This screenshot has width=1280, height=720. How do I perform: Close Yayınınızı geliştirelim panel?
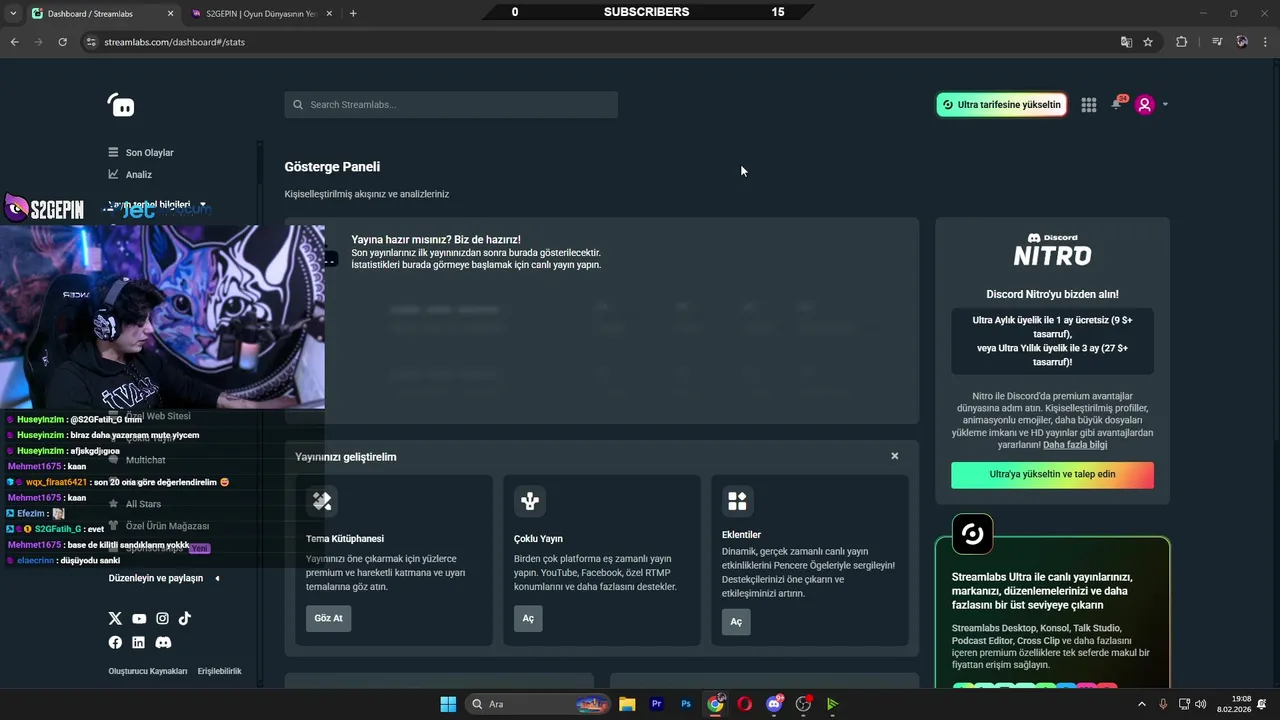click(x=894, y=456)
